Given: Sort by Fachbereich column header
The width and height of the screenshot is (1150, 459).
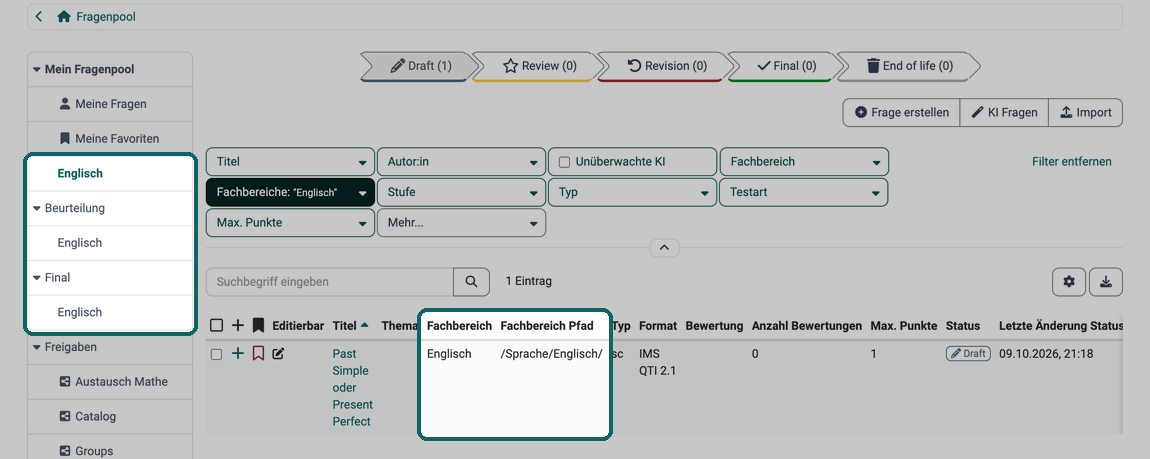Looking at the screenshot, I should coord(459,326).
